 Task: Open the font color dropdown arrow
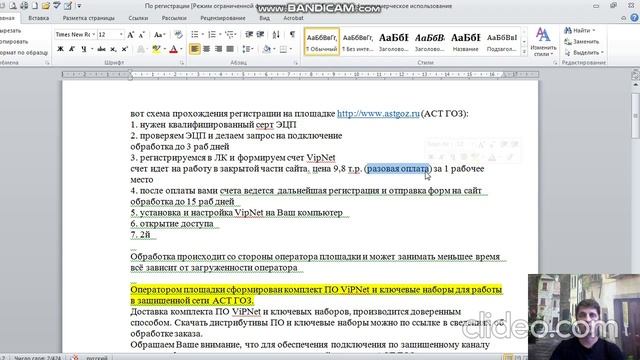point(181,49)
